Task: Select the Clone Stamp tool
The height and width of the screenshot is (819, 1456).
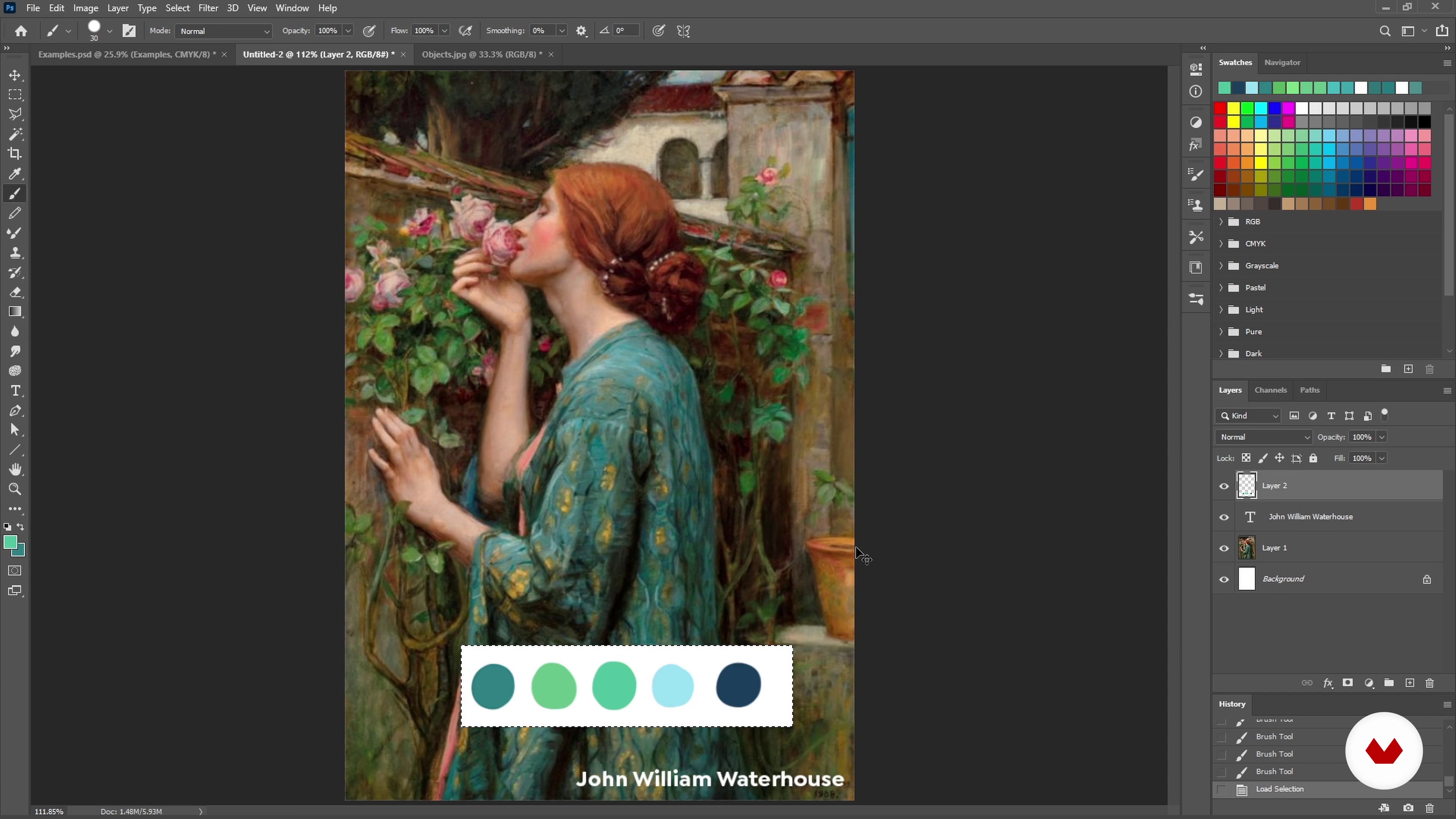Action: (15, 253)
